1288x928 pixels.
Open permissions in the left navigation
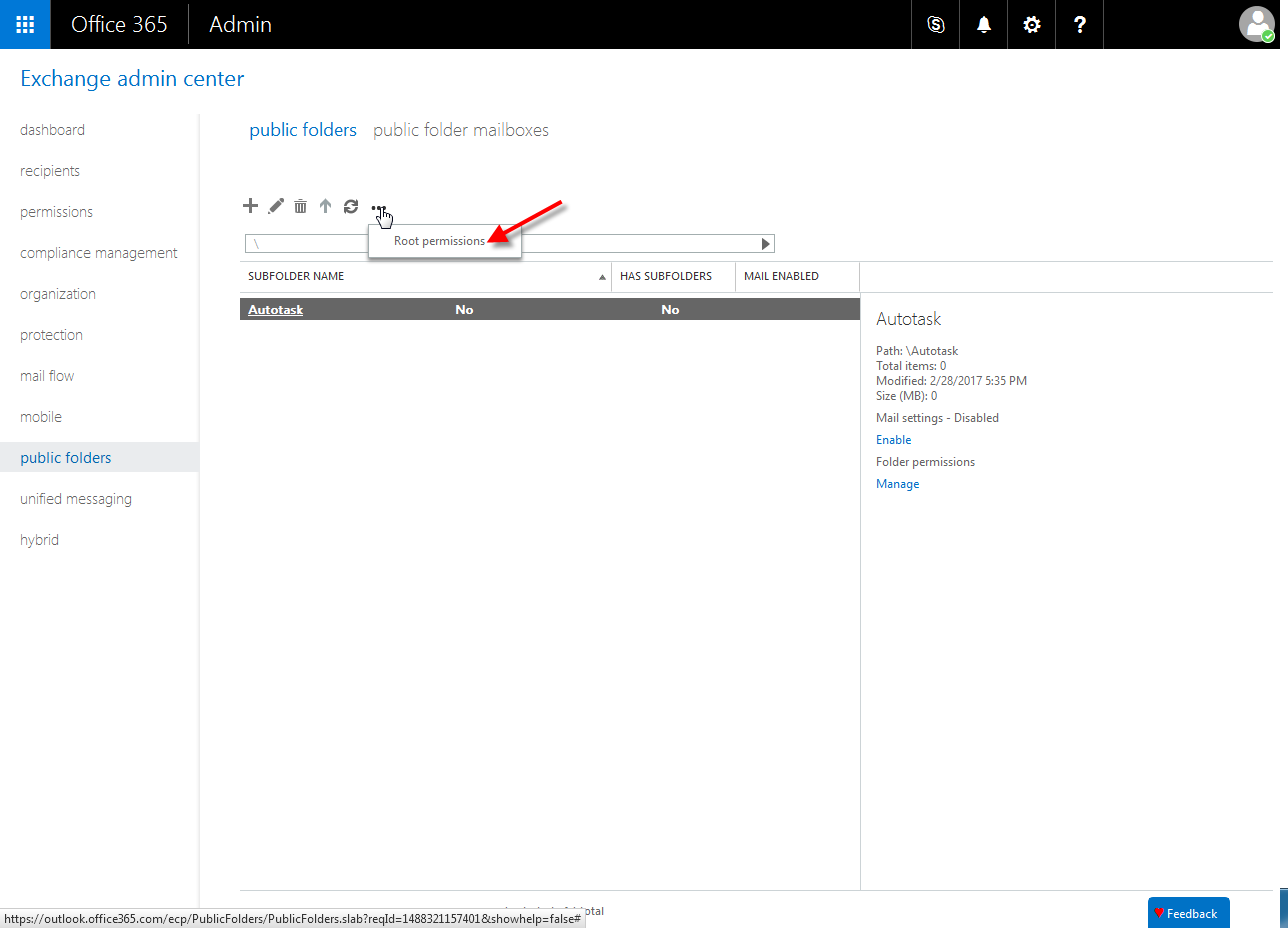tap(56, 212)
